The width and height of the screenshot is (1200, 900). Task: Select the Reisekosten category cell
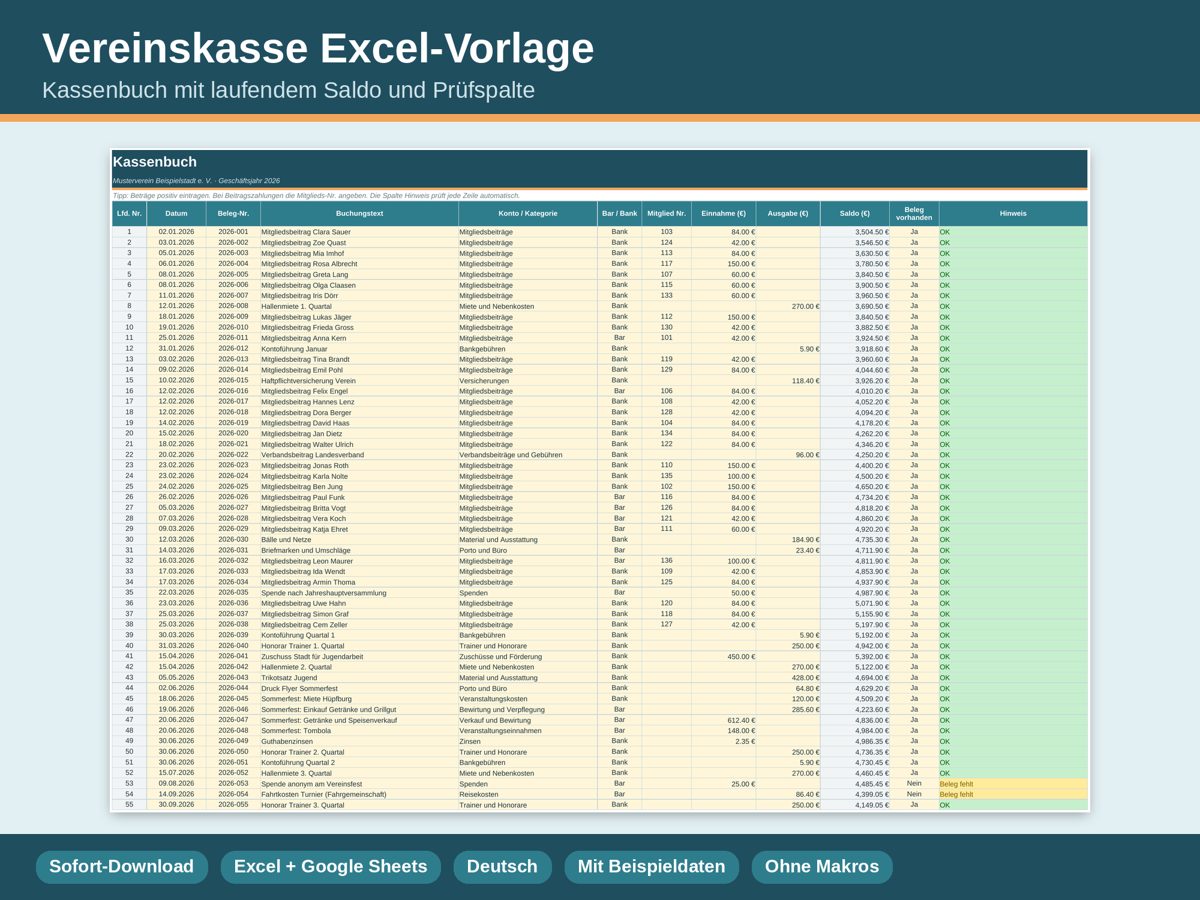tap(528, 795)
